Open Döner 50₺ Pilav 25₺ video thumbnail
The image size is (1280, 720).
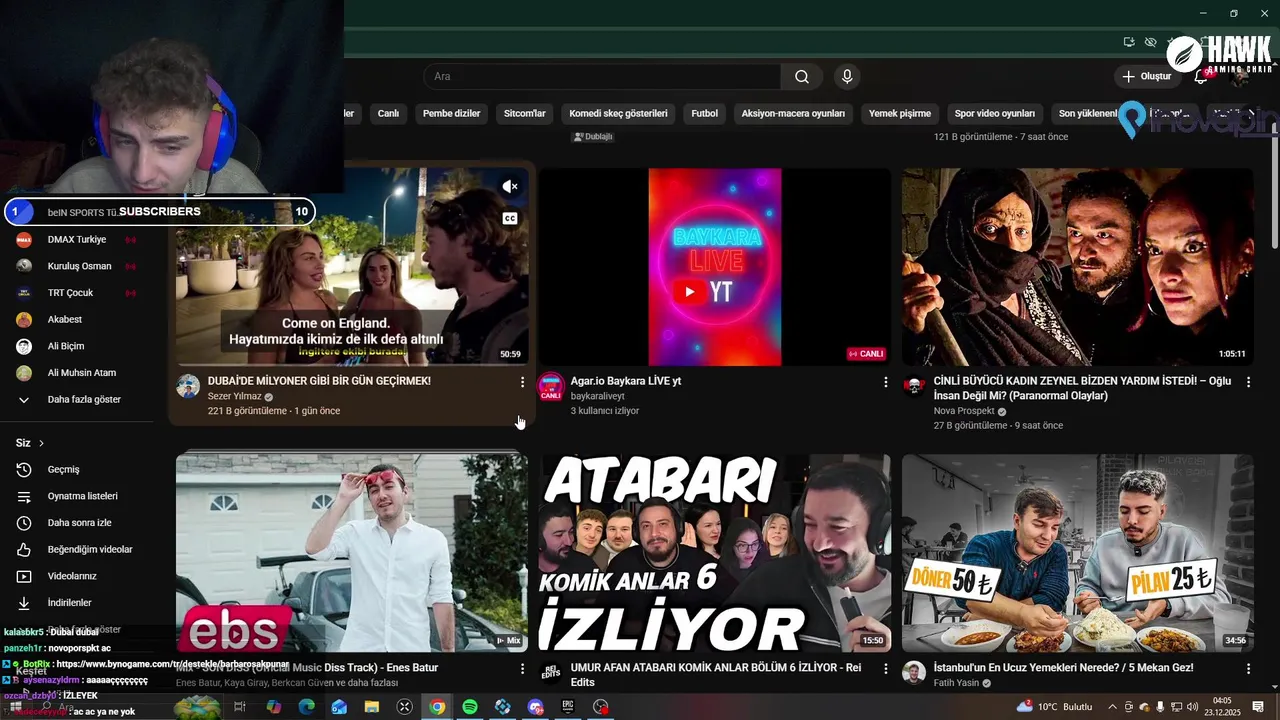coord(1078,553)
